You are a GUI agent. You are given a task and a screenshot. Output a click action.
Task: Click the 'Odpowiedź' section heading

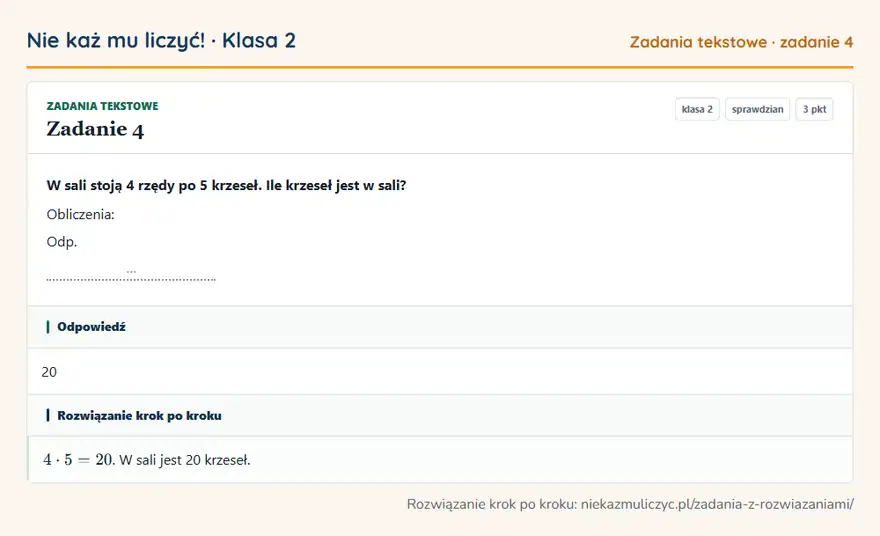coord(91,327)
